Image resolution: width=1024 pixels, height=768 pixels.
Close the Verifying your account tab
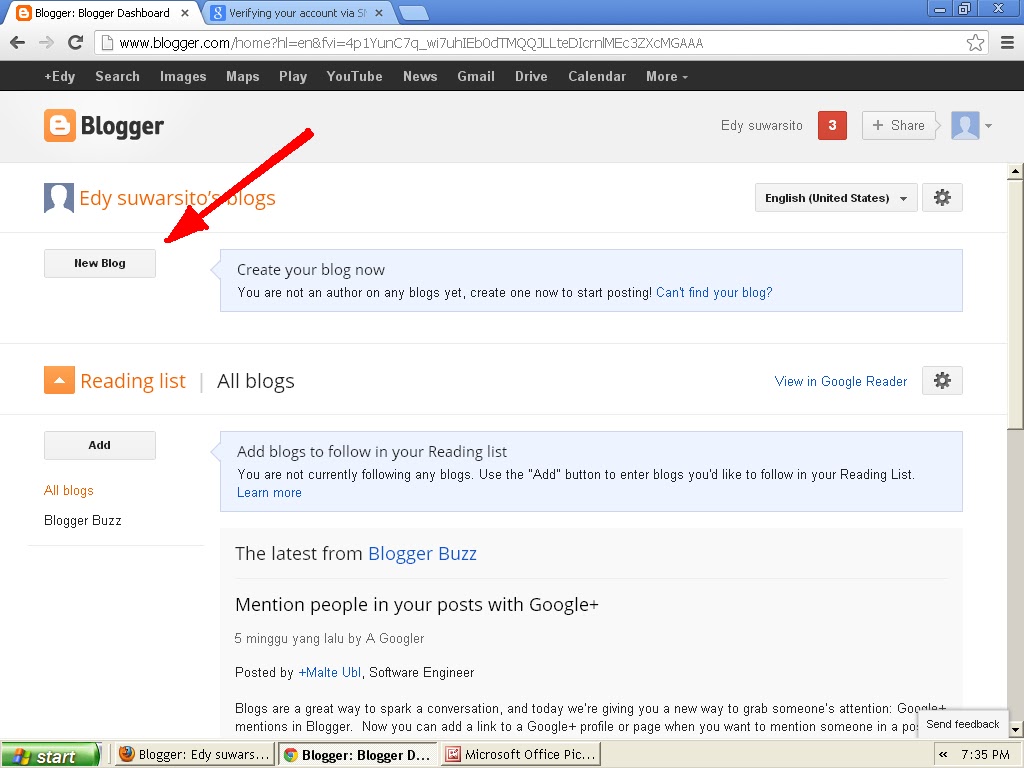click(379, 13)
